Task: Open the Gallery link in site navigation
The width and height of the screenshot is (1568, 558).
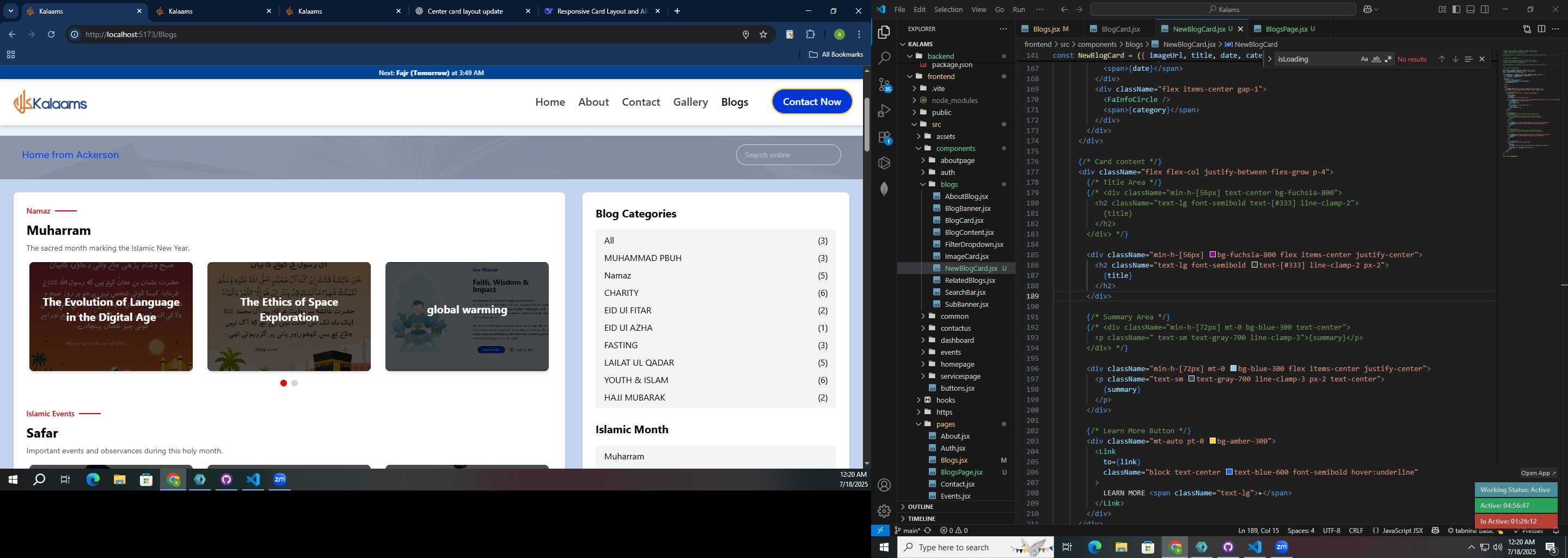Action: click(690, 102)
